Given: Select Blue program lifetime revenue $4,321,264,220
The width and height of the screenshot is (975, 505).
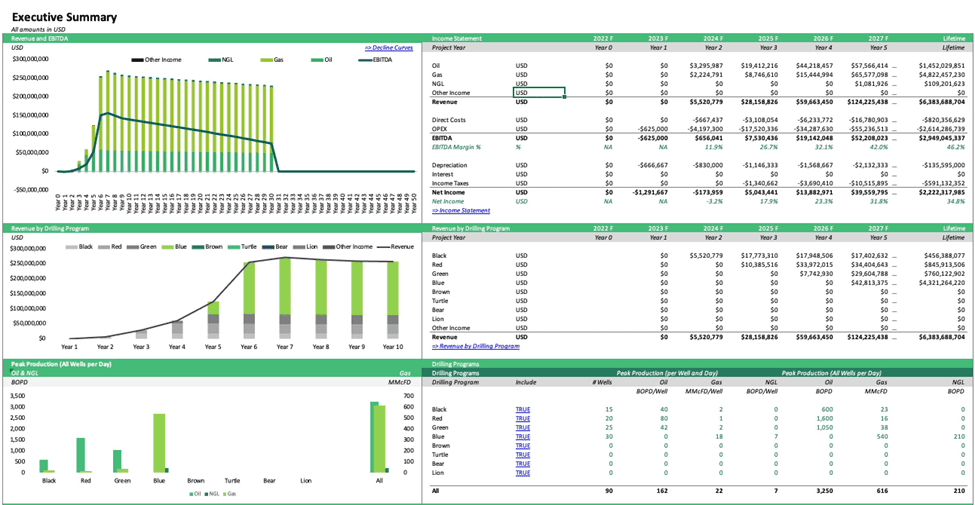Looking at the screenshot, I should (941, 283).
